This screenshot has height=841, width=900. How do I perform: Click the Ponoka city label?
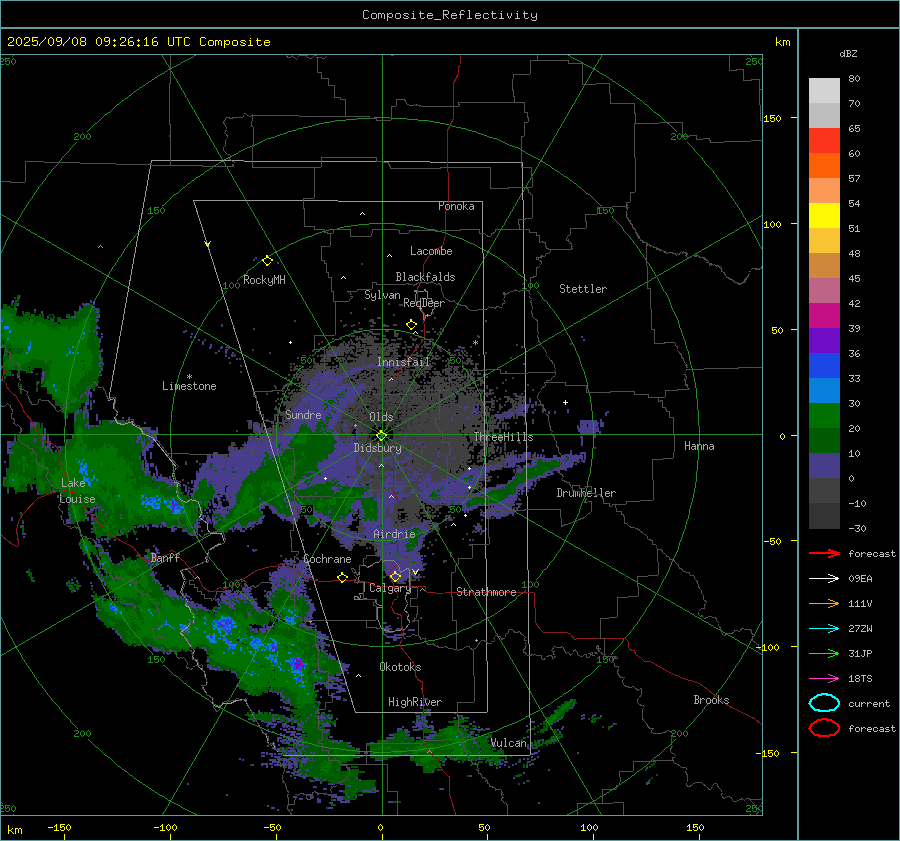point(456,206)
